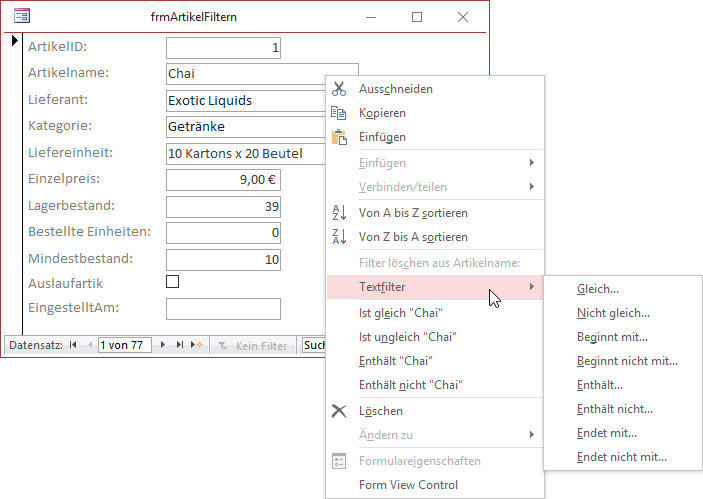Click the Z-A descending sort icon

coord(339,236)
